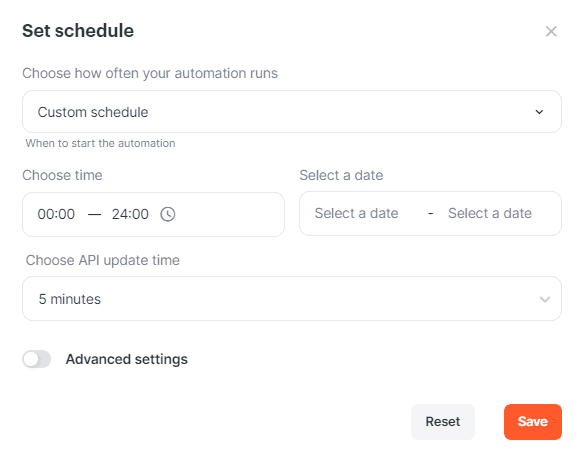The width and height of the screenshot is (583, 461).
Task: Click the Select a date heading label
Action: (x=341, y=175)
